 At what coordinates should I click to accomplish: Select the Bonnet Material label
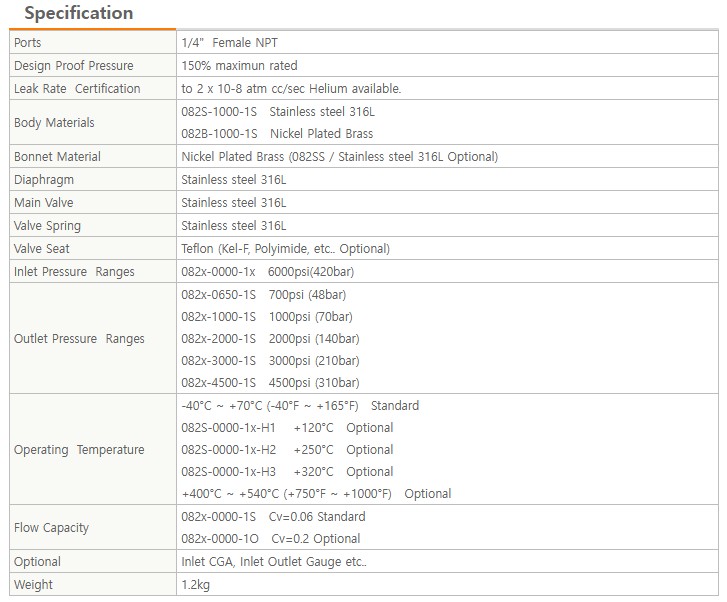coord(57,156)
